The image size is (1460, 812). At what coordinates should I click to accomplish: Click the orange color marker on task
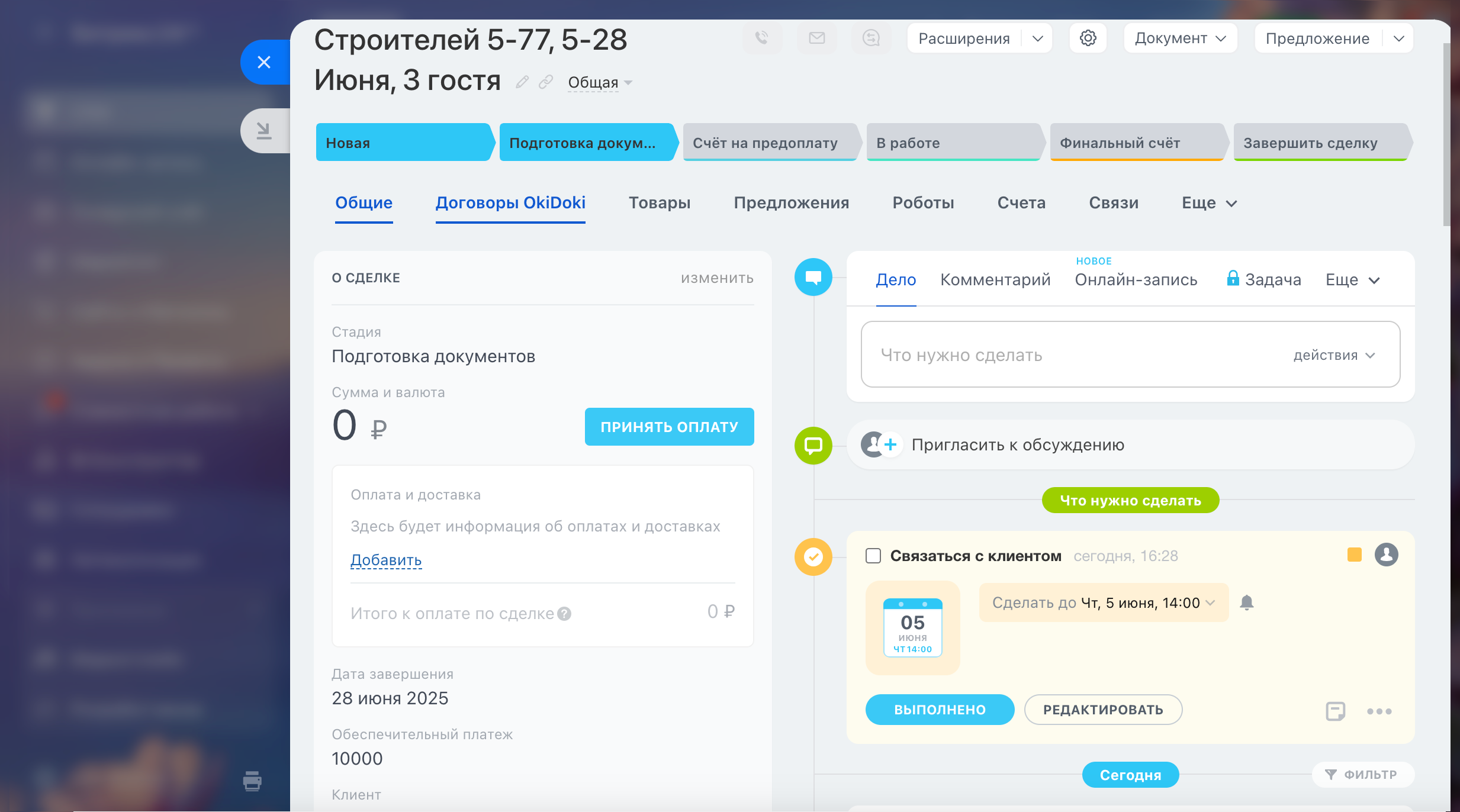tap(1354, 555)
